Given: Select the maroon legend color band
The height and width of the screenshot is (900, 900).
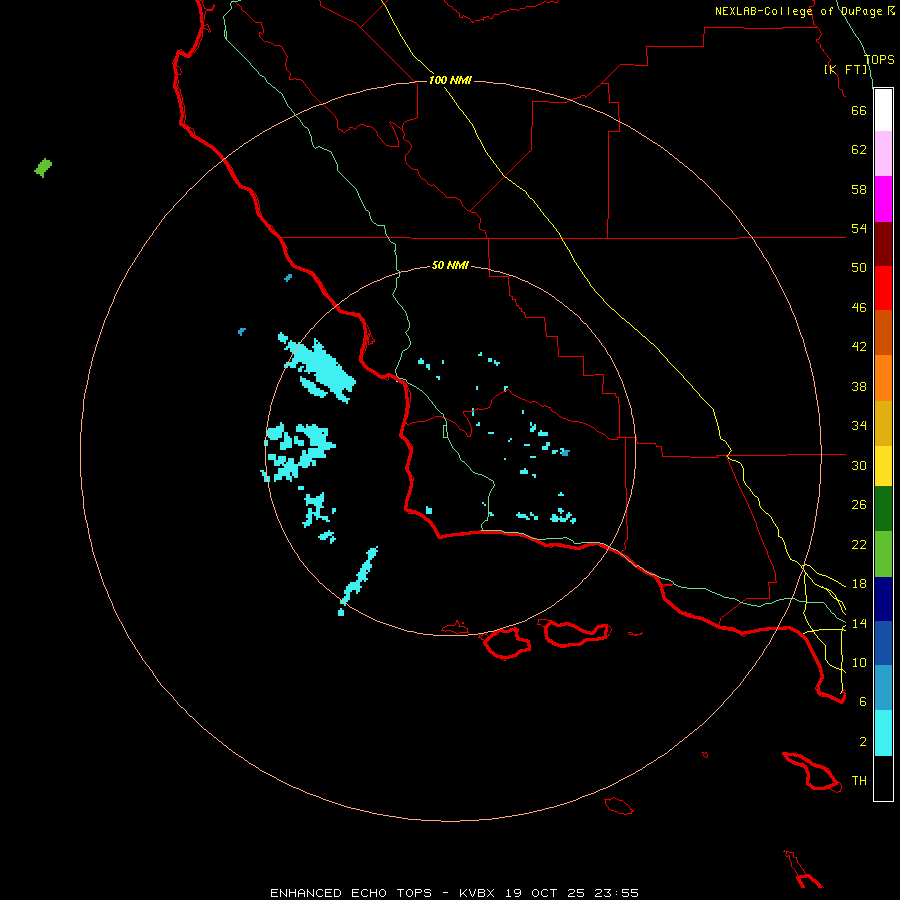Looking at the screenshot, I should (883, 243).
